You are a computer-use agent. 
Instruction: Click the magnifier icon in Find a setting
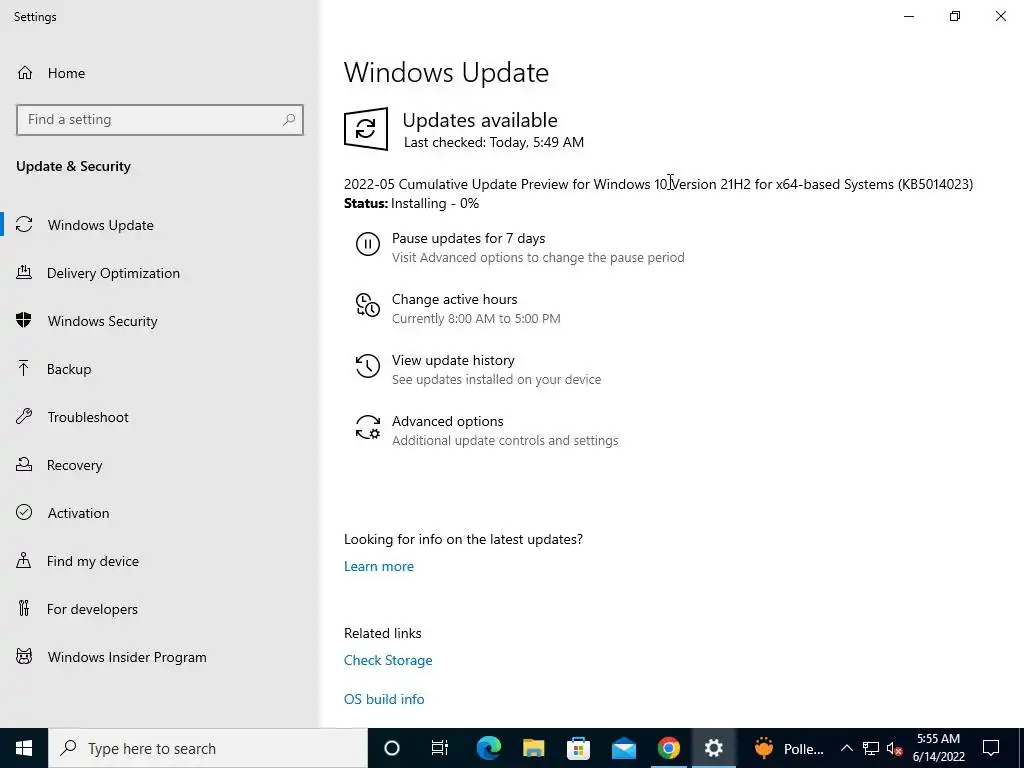289,120
